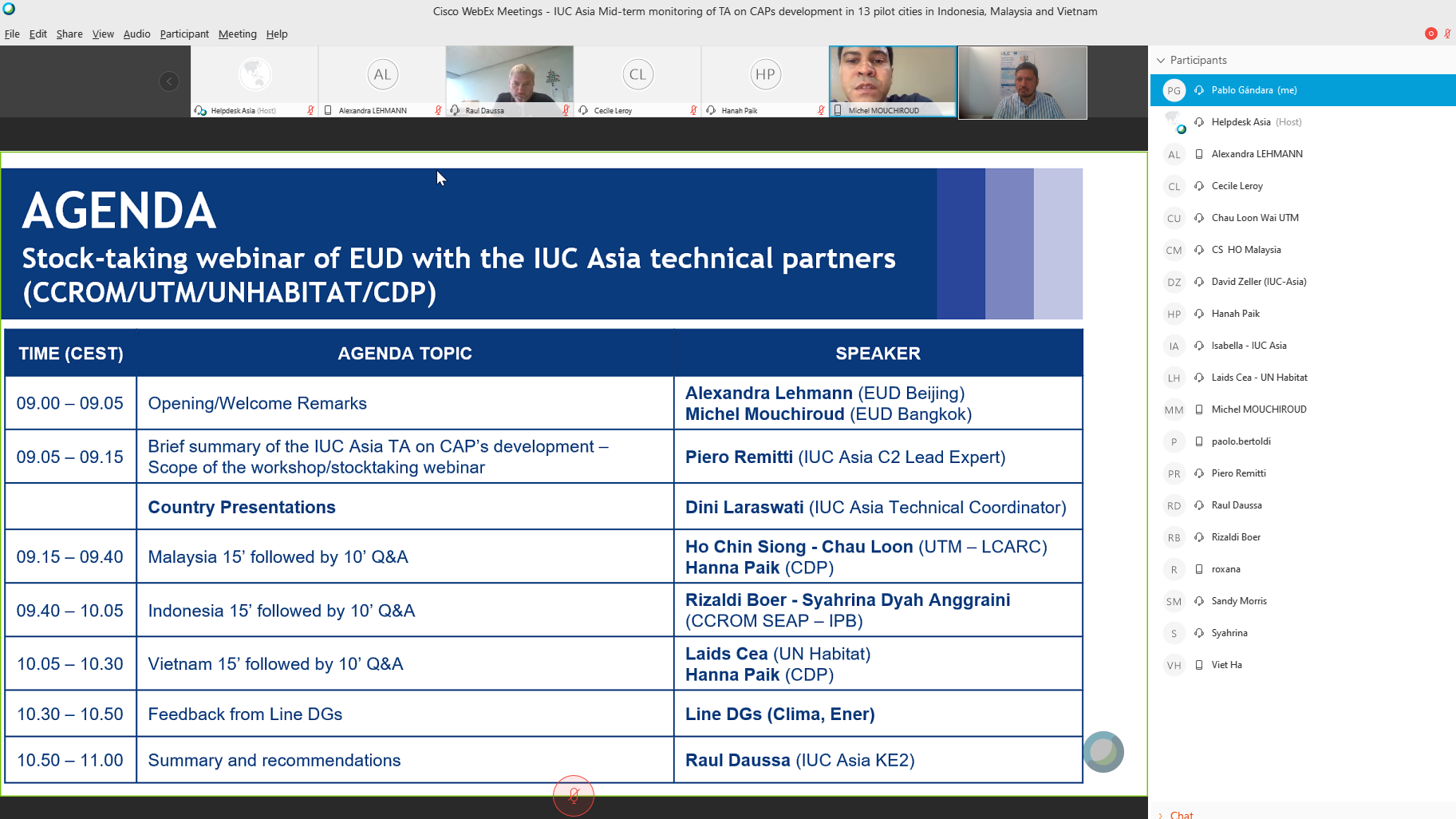Click Cisco WebEx logo in title bar
Viewport: 1456px width, 819px height.
[x=9, y=10]
